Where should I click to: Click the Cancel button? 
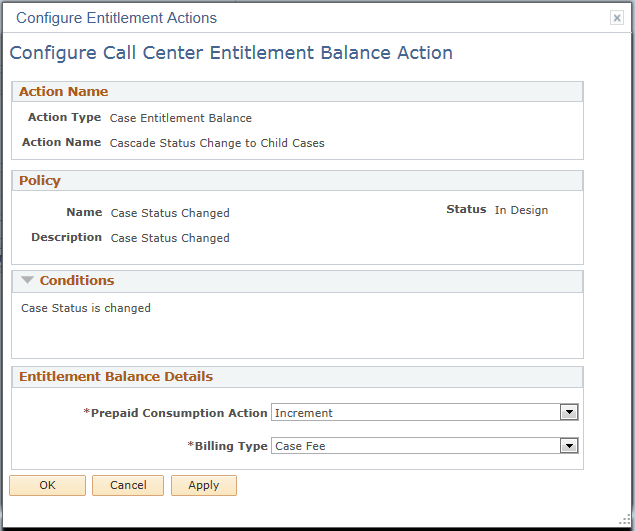[x=128, y=485]
